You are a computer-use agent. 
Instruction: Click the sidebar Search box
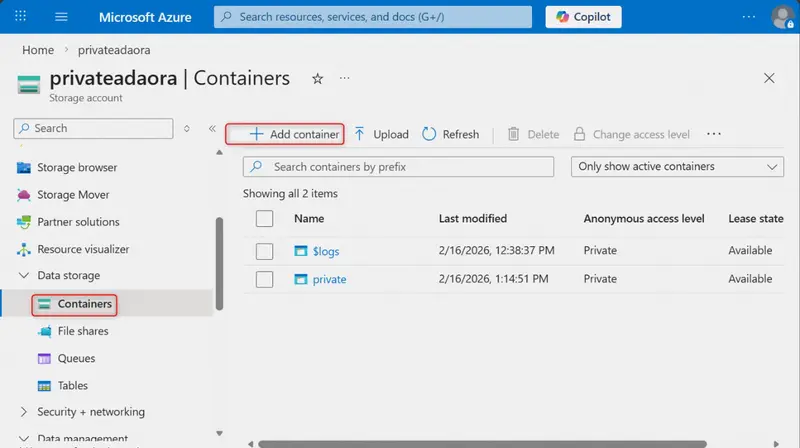(x=93, y=129)
